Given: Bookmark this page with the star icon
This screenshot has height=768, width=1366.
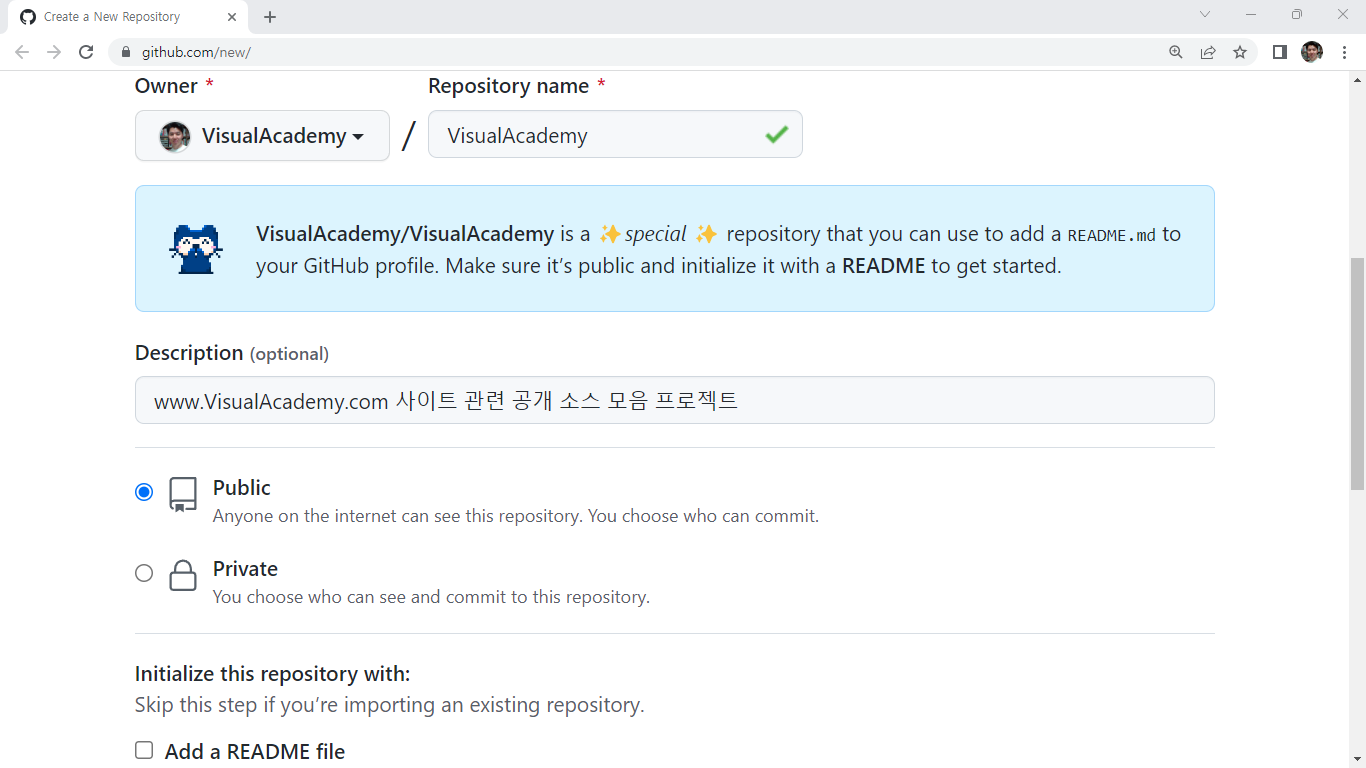Looking at the screenshot, I should coord(1240,52).
